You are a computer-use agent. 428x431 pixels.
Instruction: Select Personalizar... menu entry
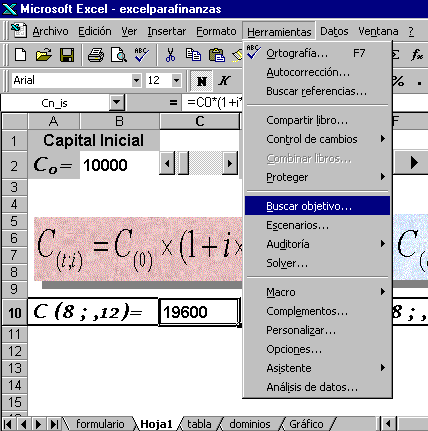[317, 330]
